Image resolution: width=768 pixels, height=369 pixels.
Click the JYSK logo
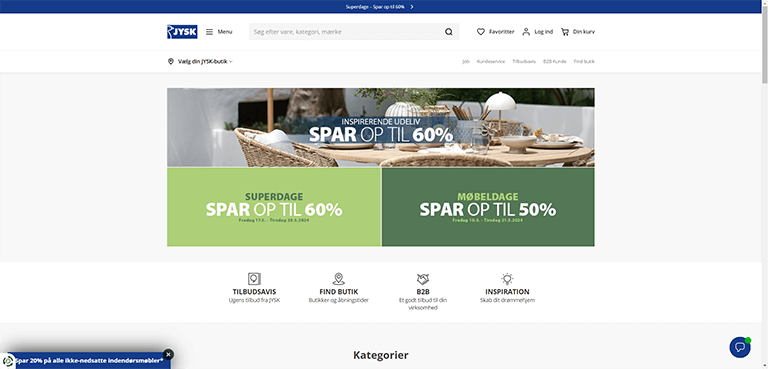tap(182, 32)
